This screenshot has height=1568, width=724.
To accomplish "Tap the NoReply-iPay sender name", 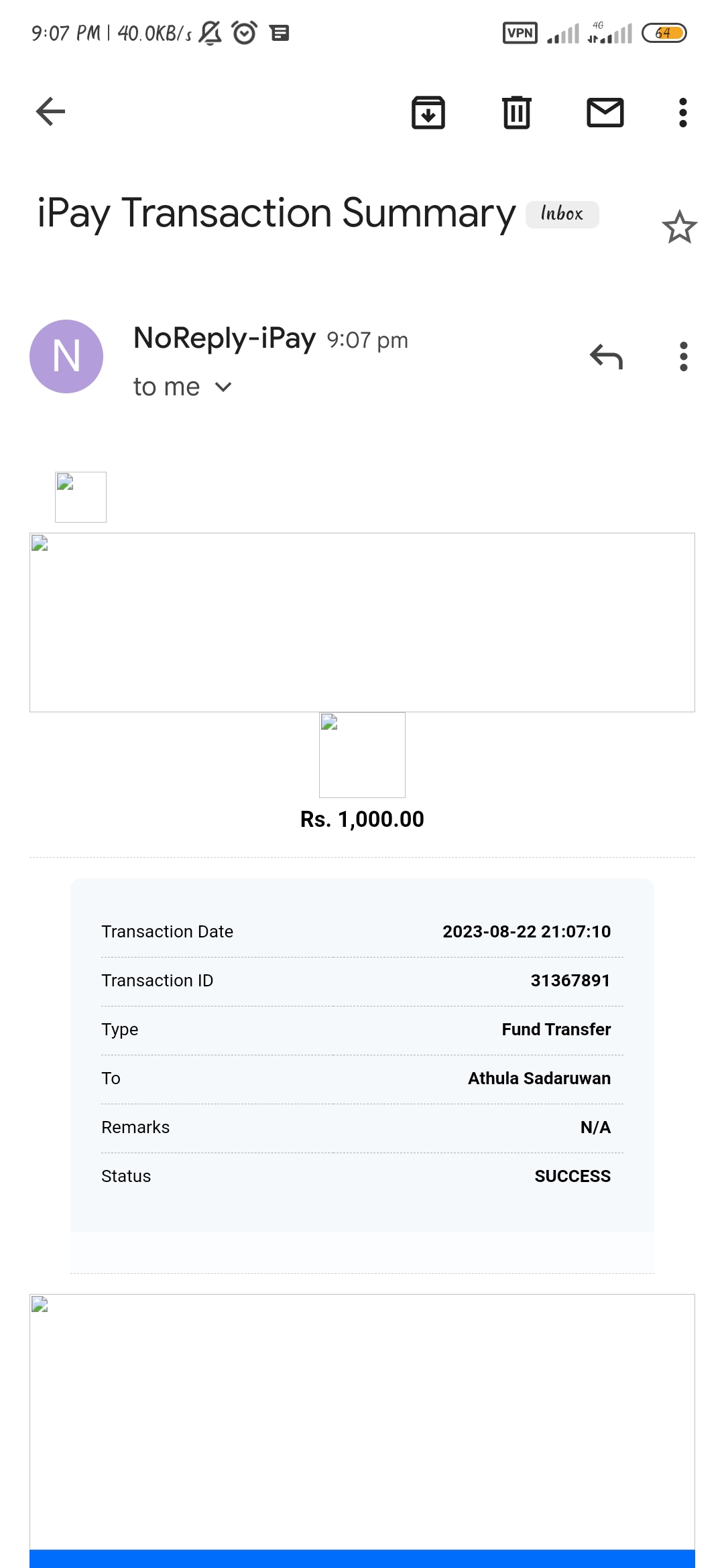I will tap(225, 338).
